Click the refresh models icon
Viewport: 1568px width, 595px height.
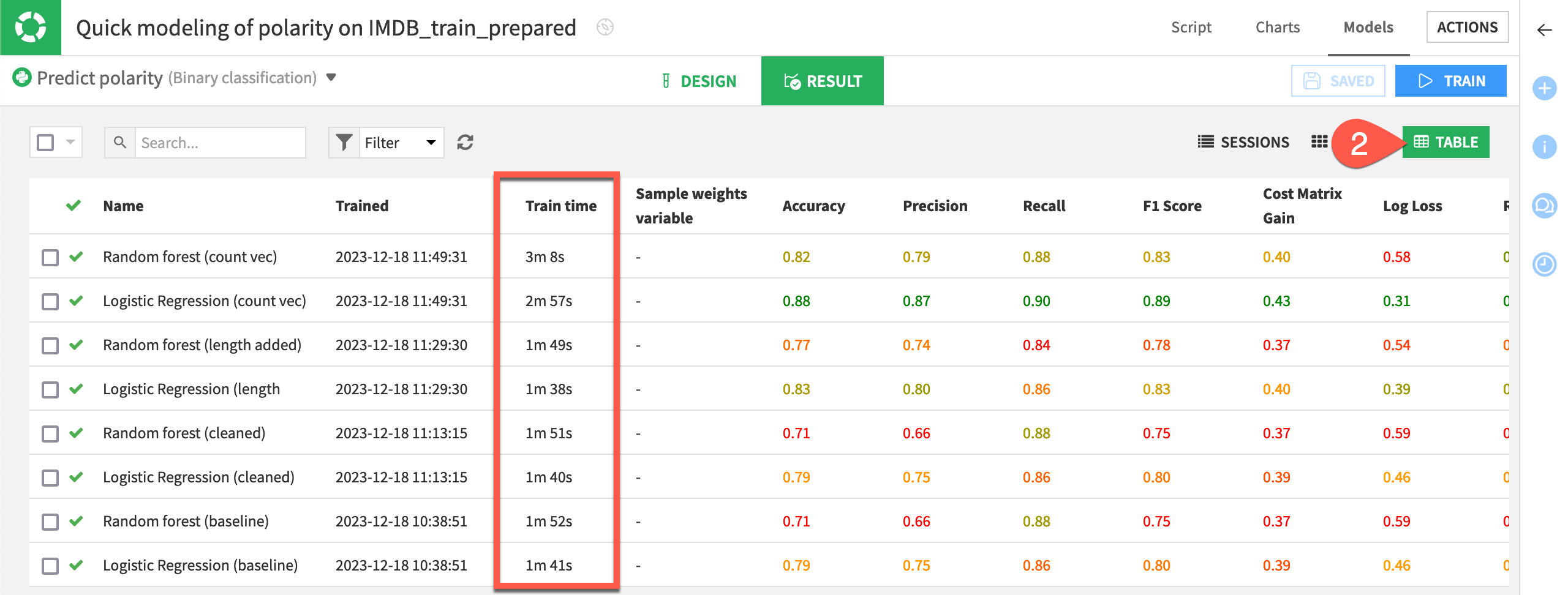pyautogui.click(x=465, y=143)
